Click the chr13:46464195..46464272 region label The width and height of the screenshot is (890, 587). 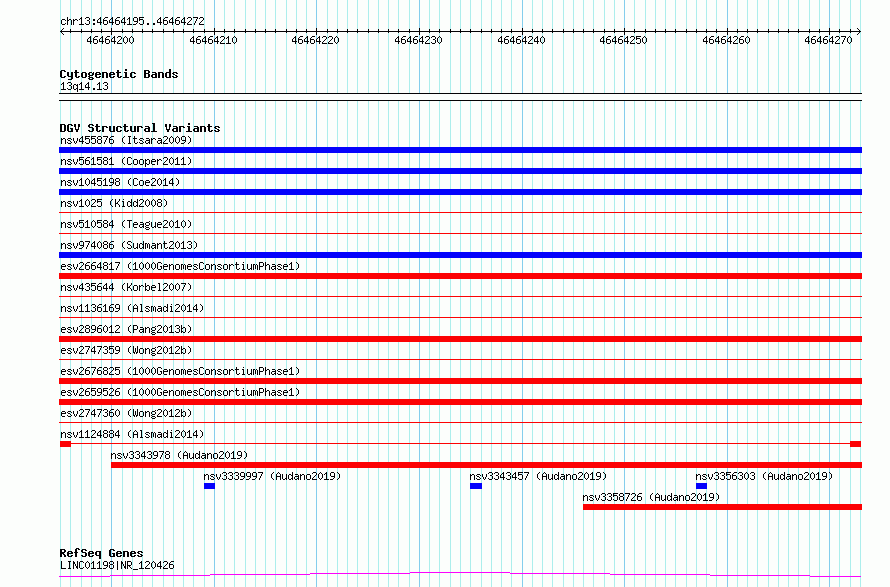132,22
